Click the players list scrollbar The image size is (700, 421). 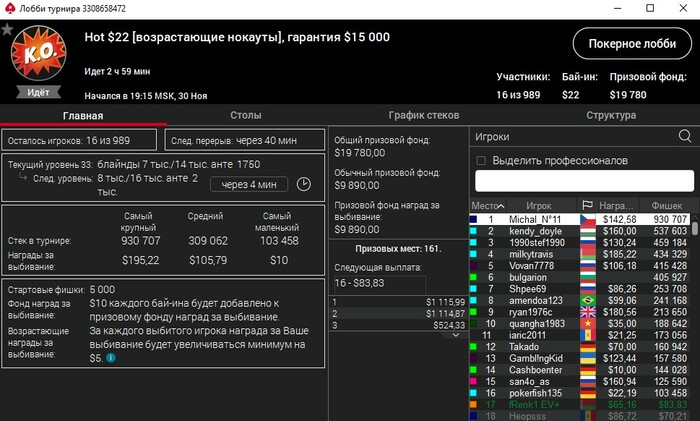695,228
